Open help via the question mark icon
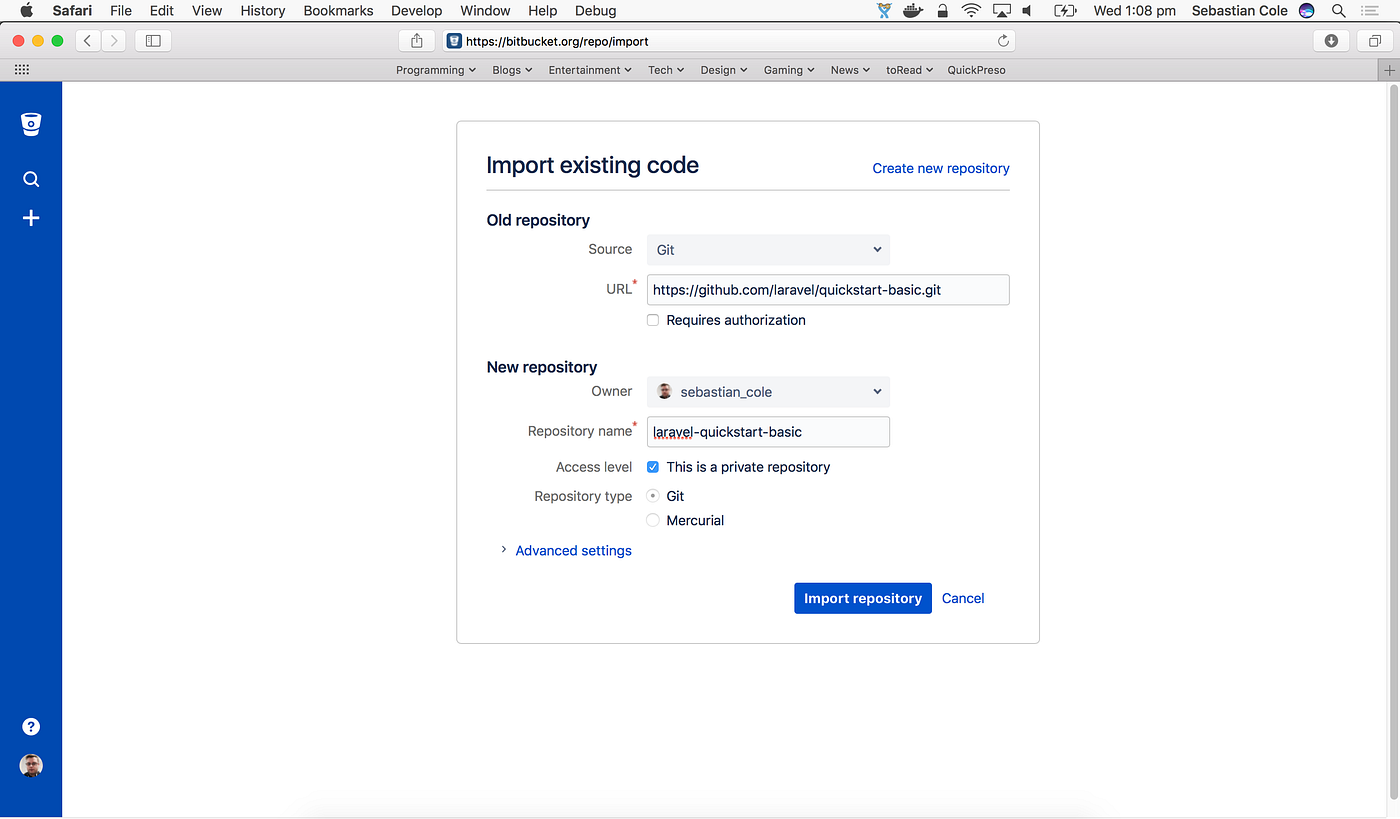 pyautogui.click(x=31, y=726)
